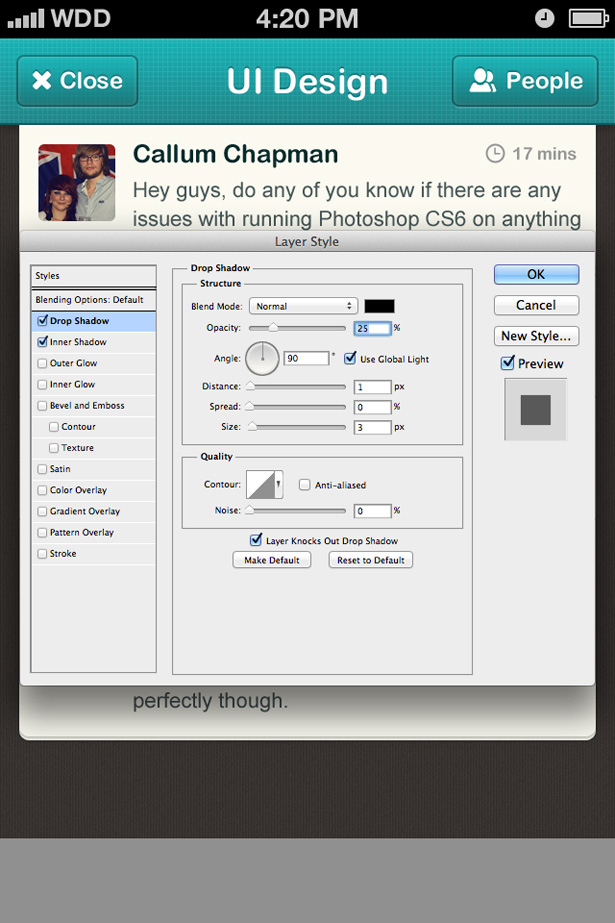Click the signal strength bars icon
Viewport: 615px width, 923px height.
(24, 18)
